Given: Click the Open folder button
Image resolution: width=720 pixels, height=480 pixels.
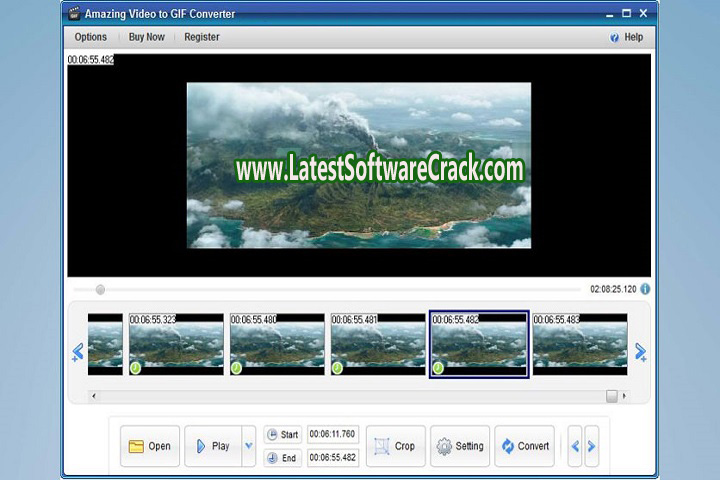Looking at the screenshot, I should click(150, 446).
